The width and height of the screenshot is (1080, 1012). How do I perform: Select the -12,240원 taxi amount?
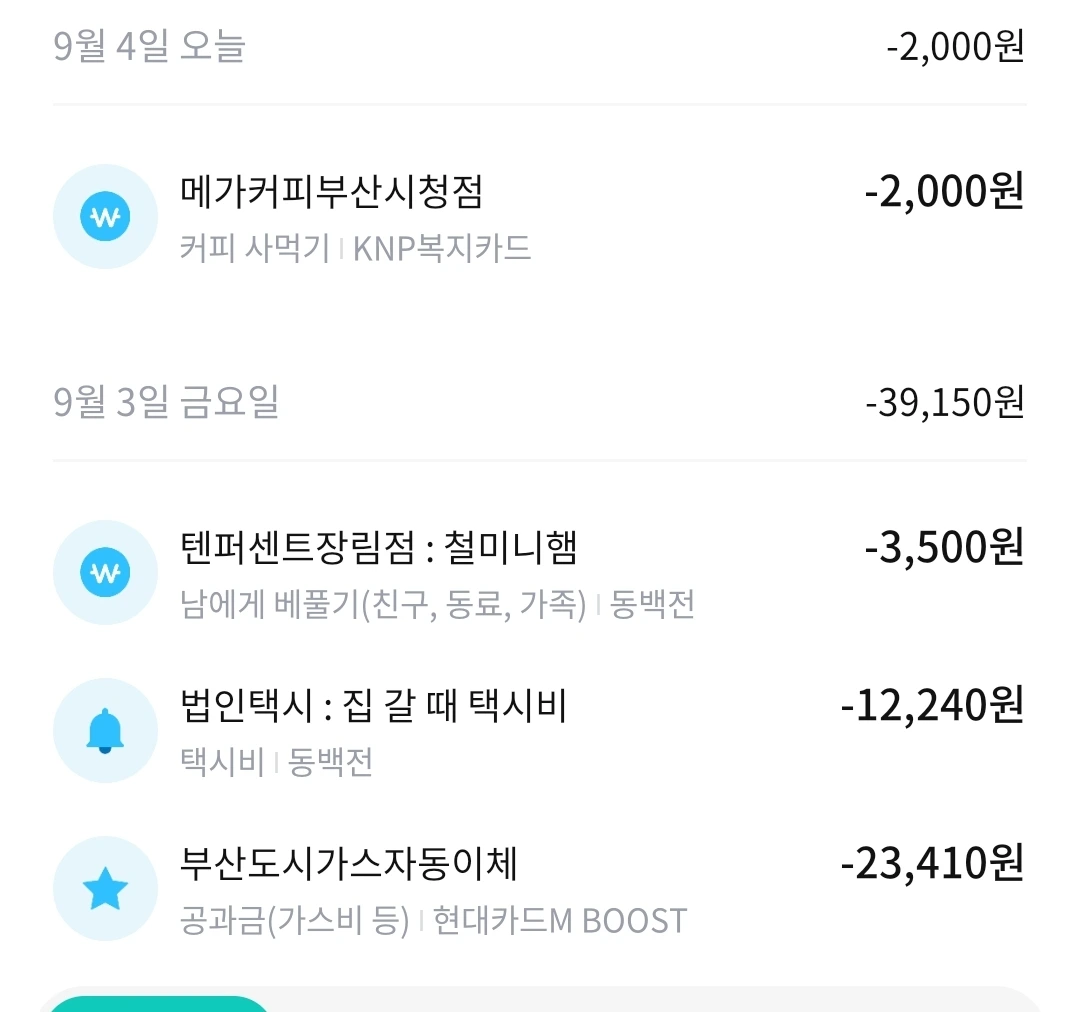coord(932,706)
